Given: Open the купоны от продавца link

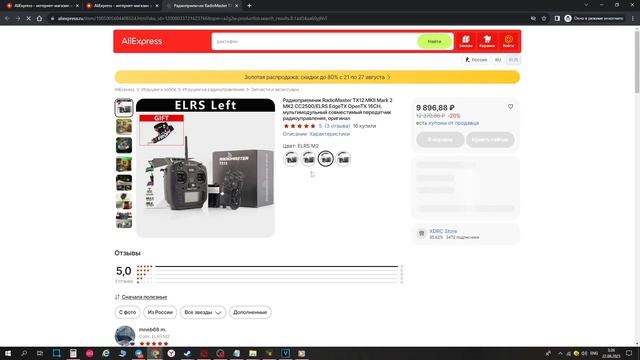Looking at the screenshot, I should pyautogui.click(x=453, y=123).
